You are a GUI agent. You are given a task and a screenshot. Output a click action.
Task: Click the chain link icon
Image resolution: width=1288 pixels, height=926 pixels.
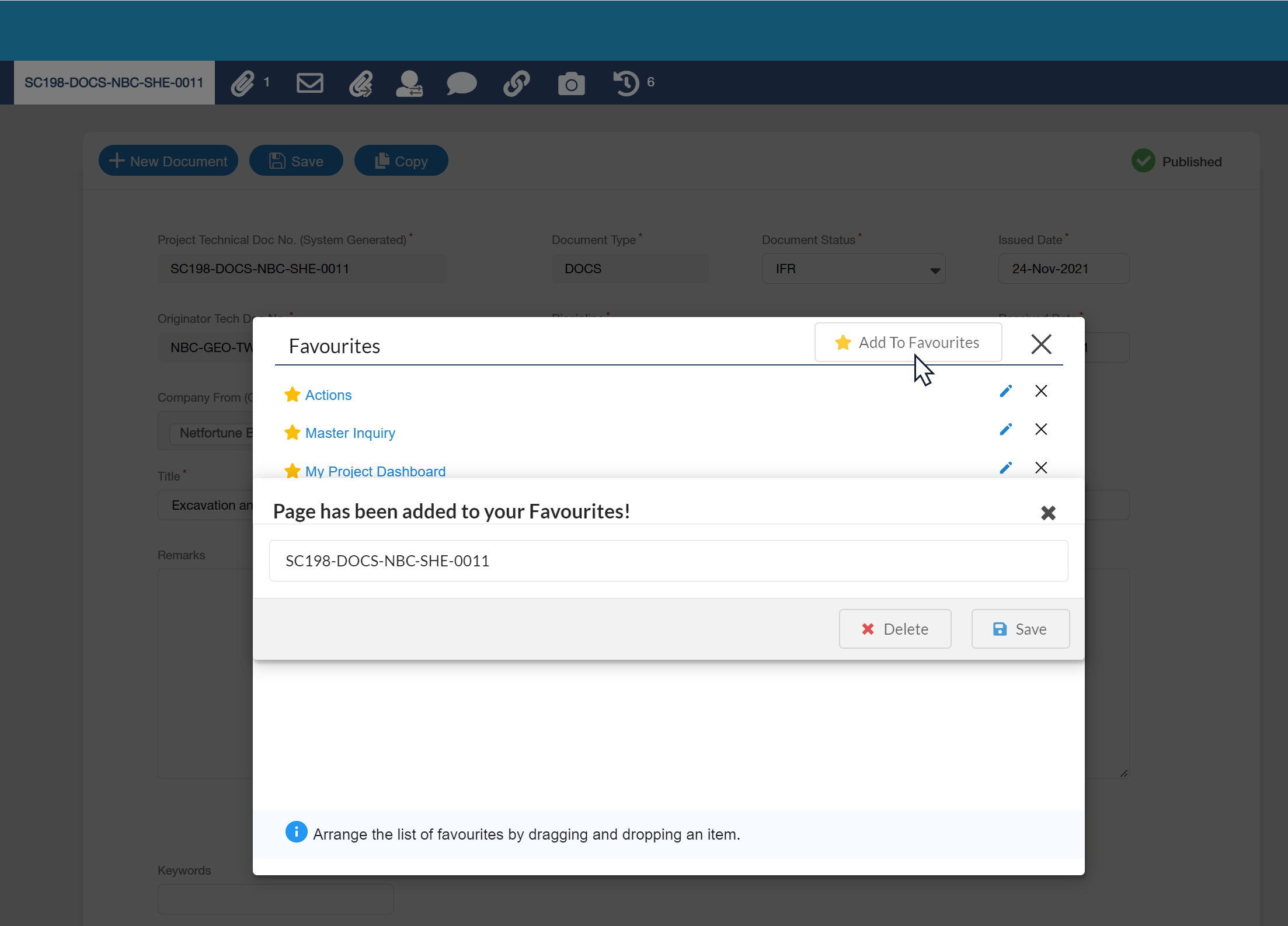pos(516,83)
